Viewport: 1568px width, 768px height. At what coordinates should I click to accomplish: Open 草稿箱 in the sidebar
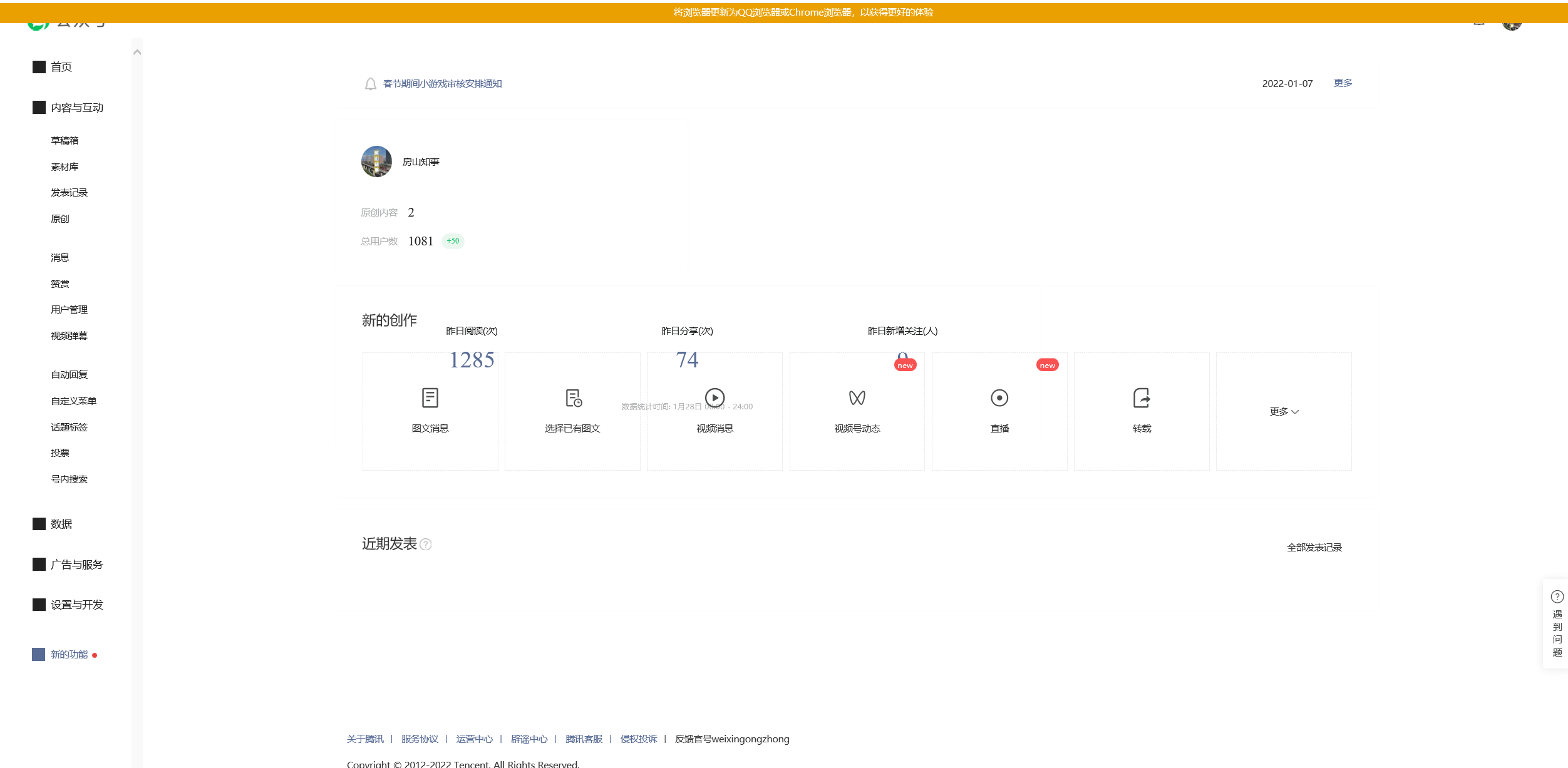coord(64,141)
